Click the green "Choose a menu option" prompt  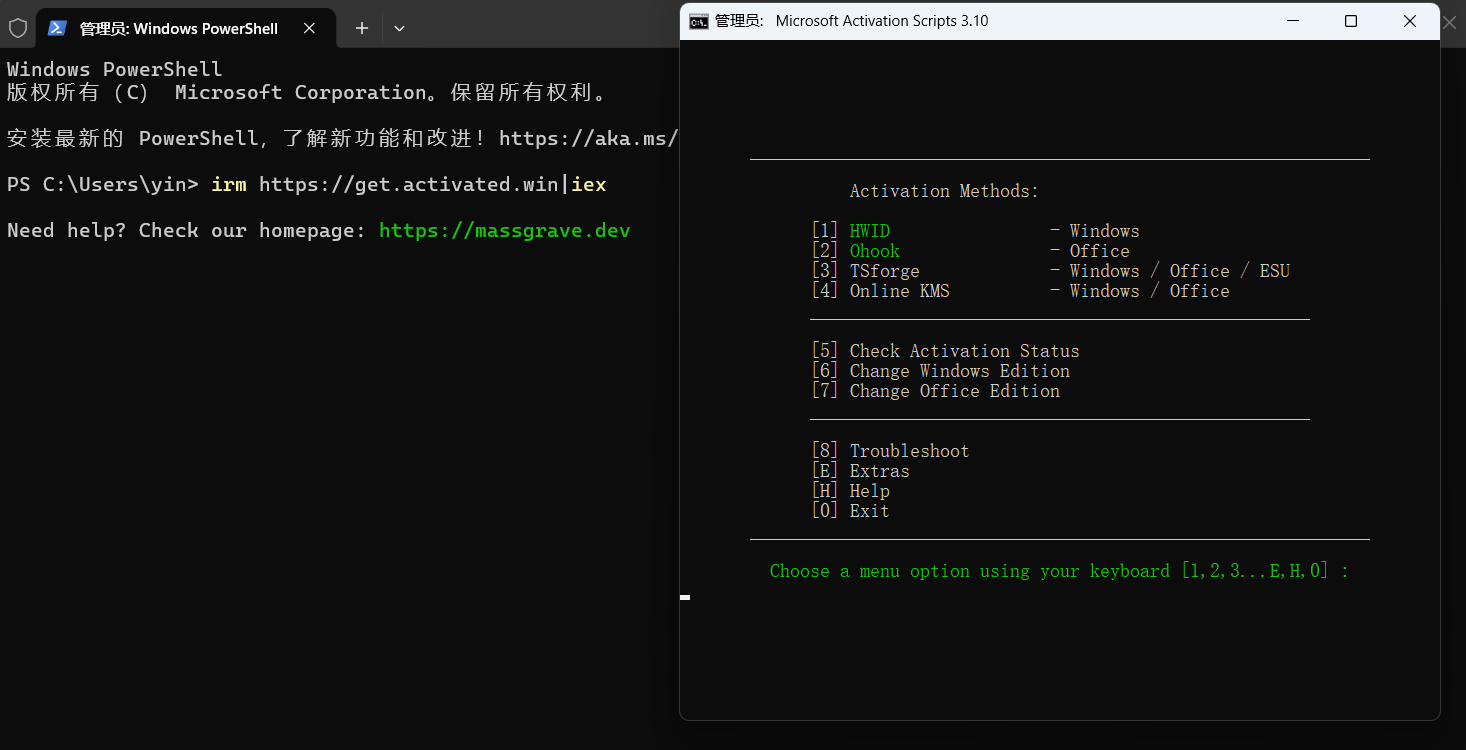click(1059, 571)
